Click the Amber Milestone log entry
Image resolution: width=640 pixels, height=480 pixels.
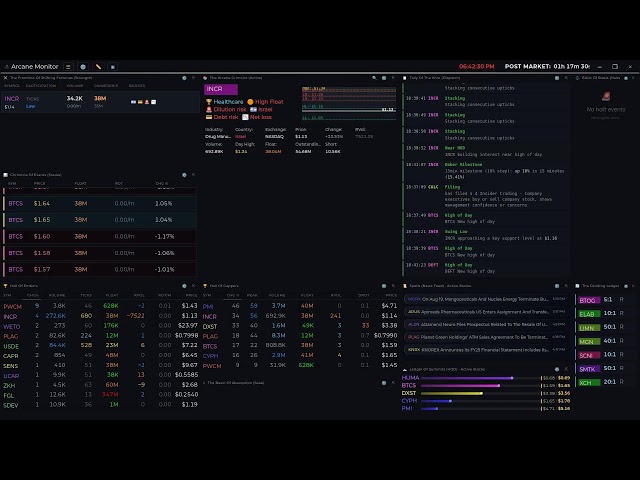(x=486, y=171)
